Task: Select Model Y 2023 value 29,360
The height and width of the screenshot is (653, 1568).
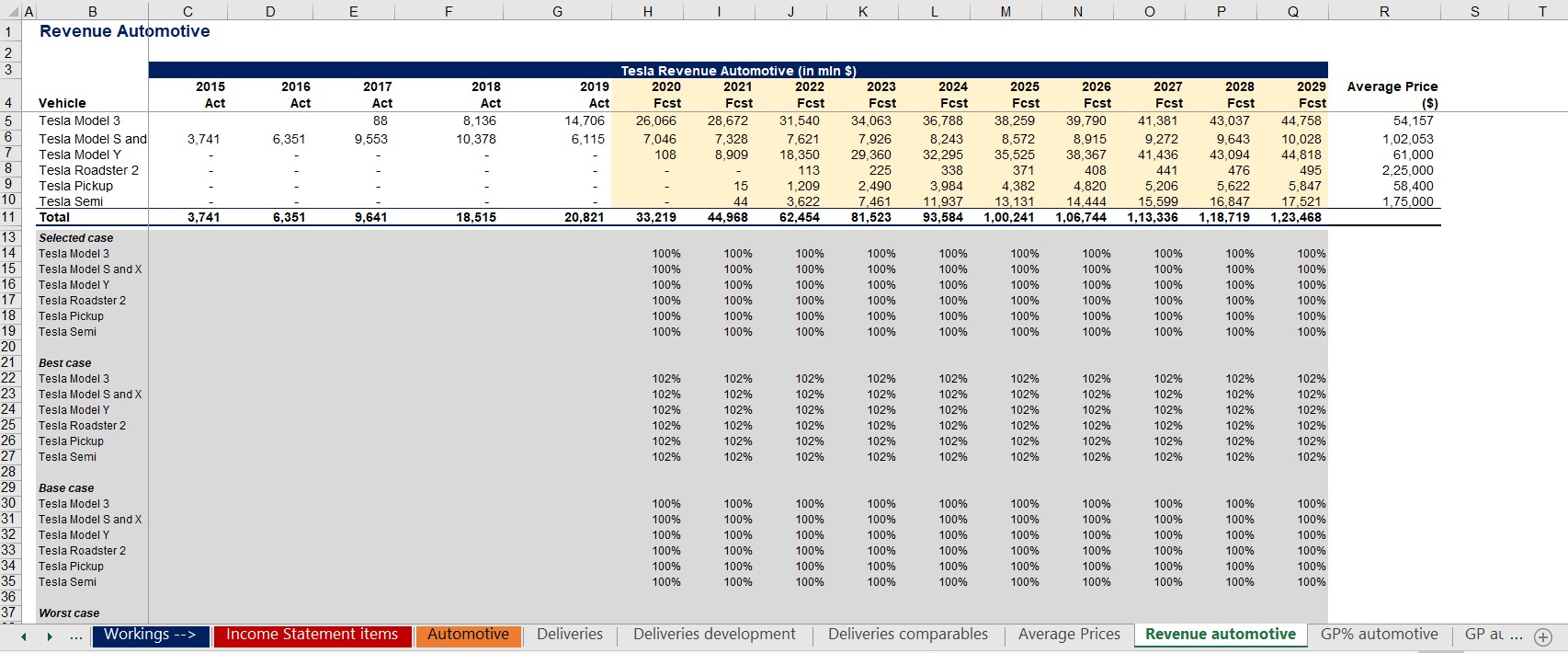Action: point(870,155)
